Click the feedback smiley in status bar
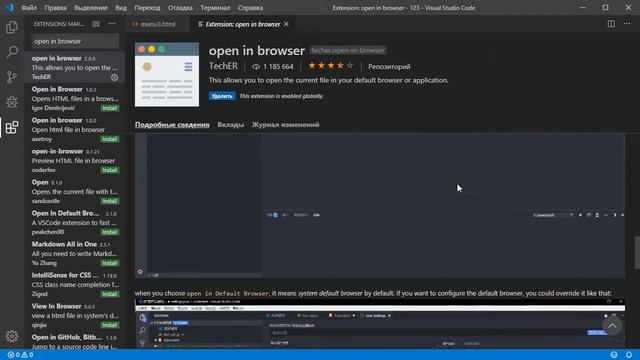640x360 pixels. (614, 355)
